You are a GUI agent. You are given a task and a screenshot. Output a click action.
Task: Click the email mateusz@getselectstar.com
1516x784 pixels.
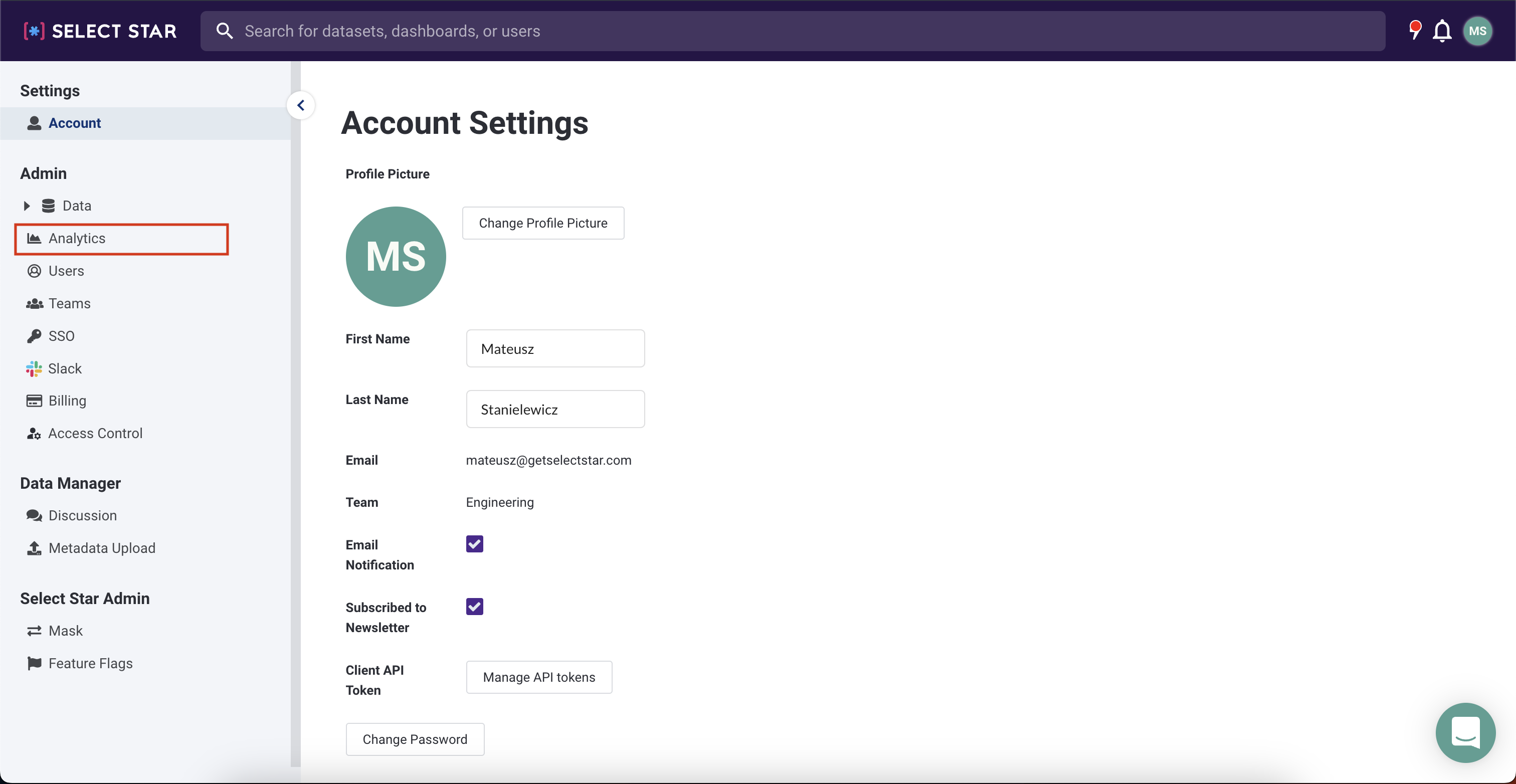(548, 460)
